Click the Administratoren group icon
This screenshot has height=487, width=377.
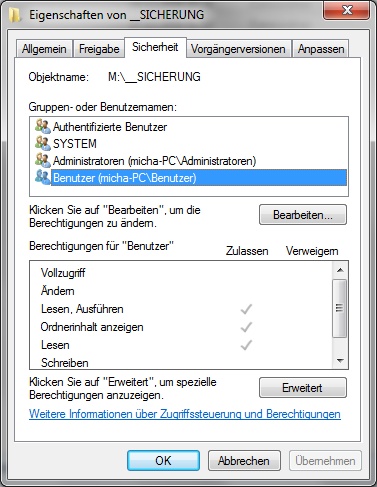[43, 161]
